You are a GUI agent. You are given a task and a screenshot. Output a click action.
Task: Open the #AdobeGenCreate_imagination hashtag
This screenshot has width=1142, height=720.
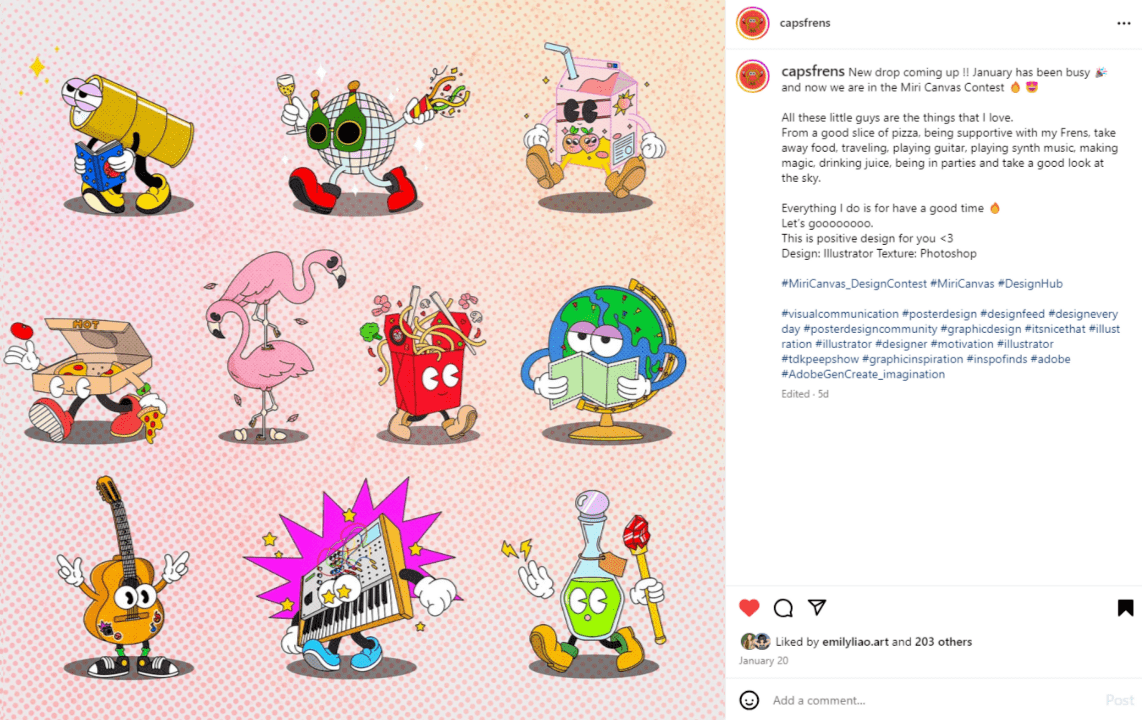point(863,374)
